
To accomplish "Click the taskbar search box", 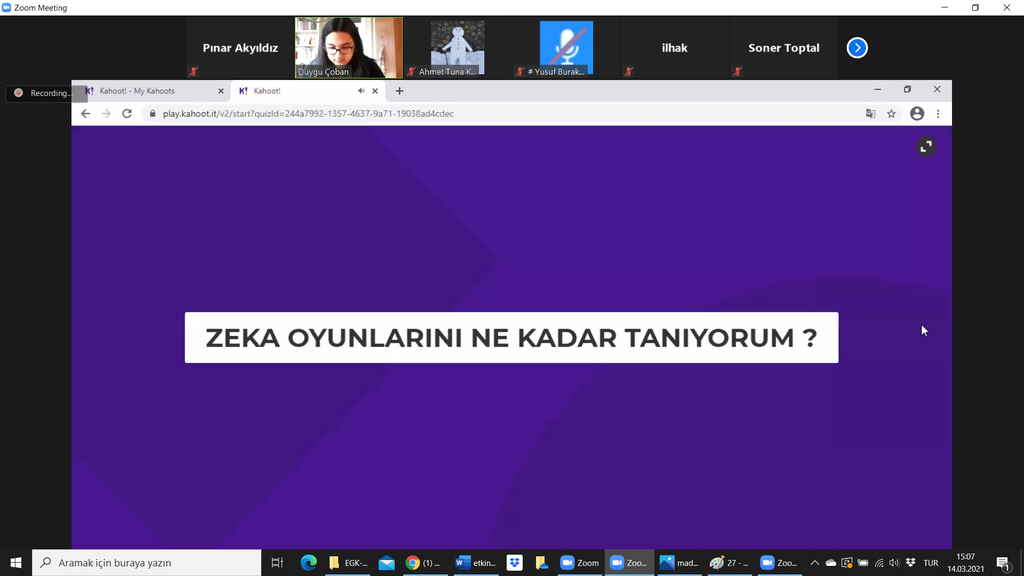I will pyautogui.click(x=146, y=562).
